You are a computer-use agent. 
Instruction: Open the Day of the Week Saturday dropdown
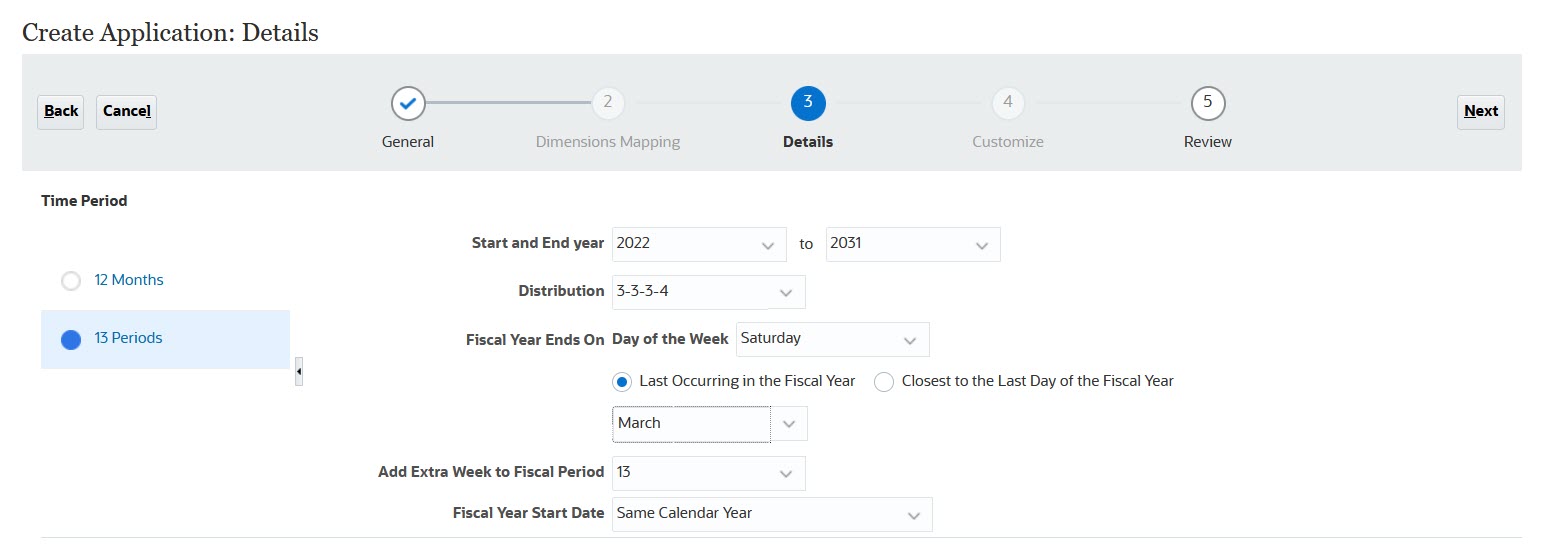(x=909, y=340)
